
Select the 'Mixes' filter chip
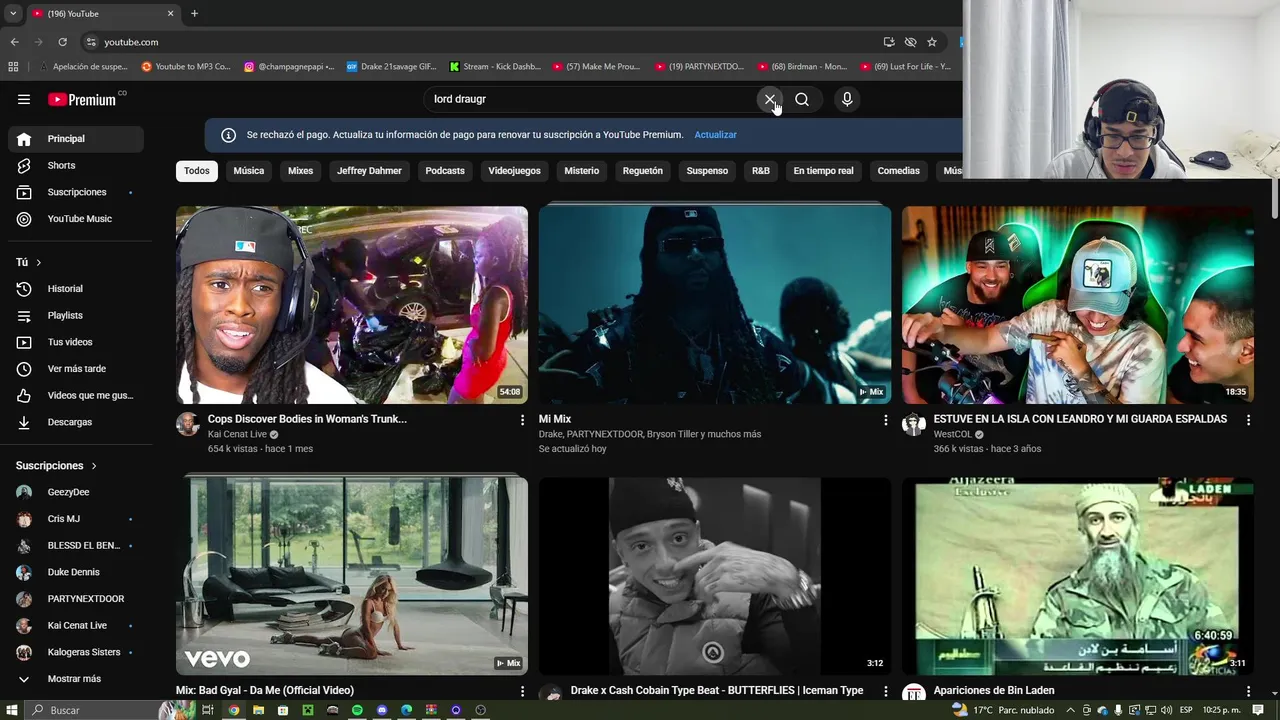tap(301, 171)
